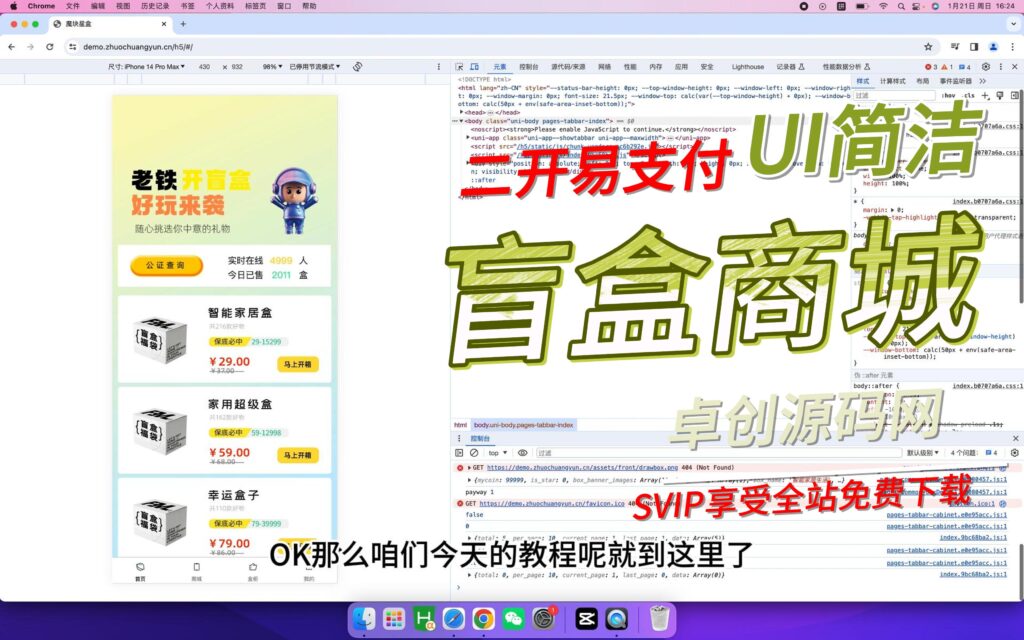Switch to the Lighthouse tab

[748, 67]
